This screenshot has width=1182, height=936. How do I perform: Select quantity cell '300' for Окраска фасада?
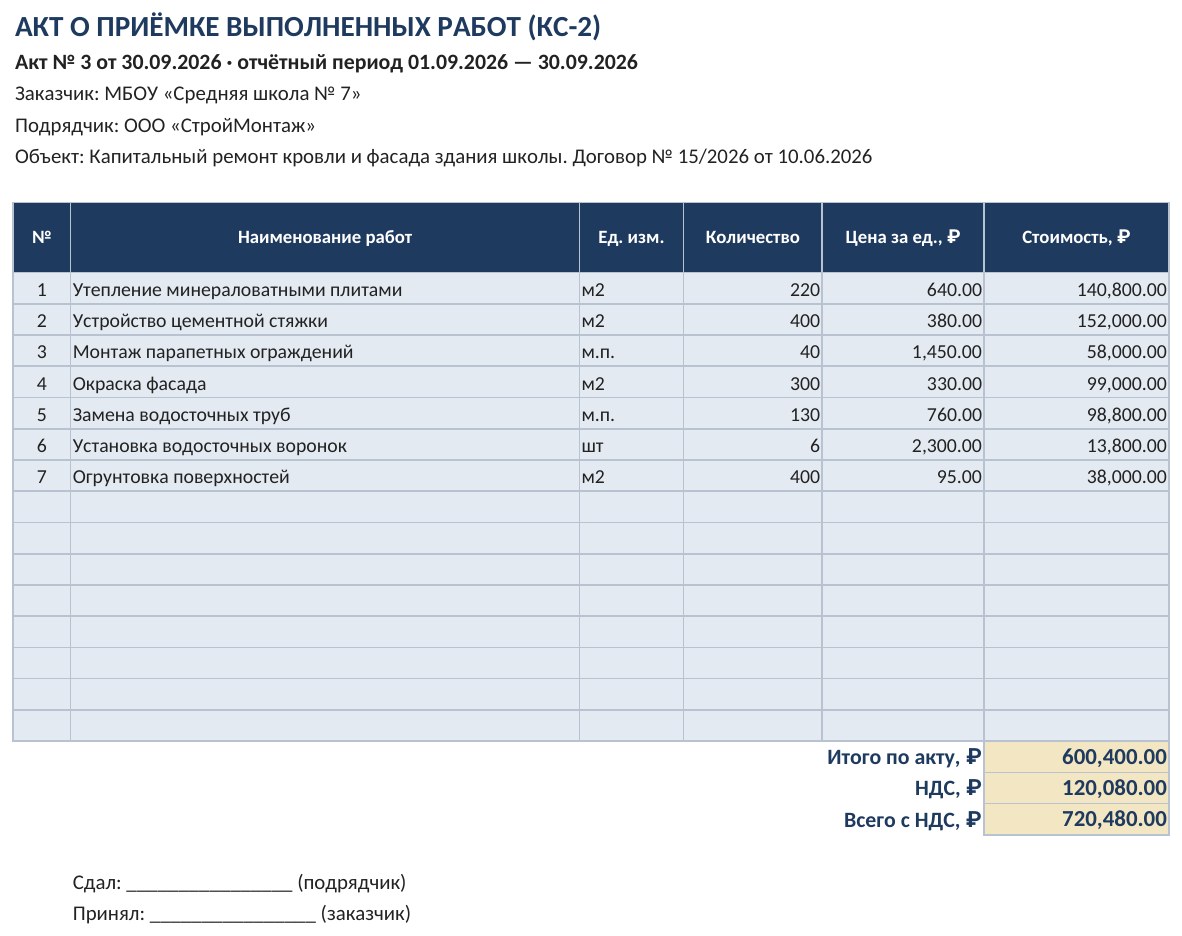[x=752, y=383]
